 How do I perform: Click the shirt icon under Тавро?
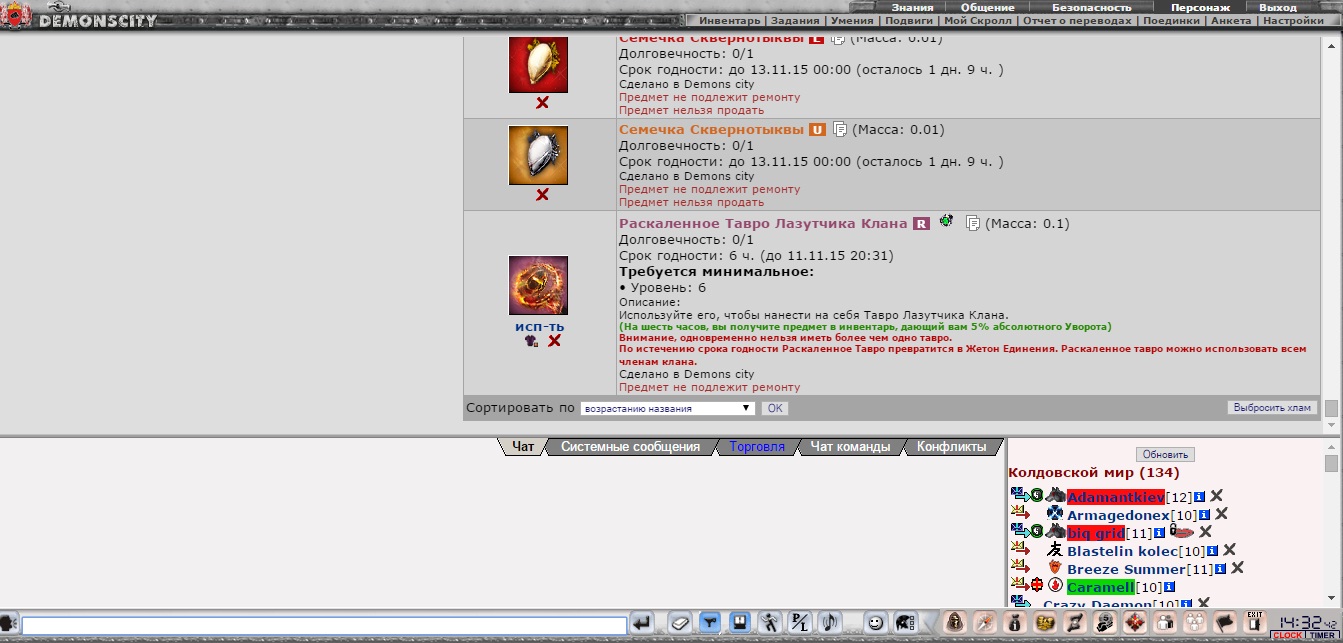tap(531, 341)
